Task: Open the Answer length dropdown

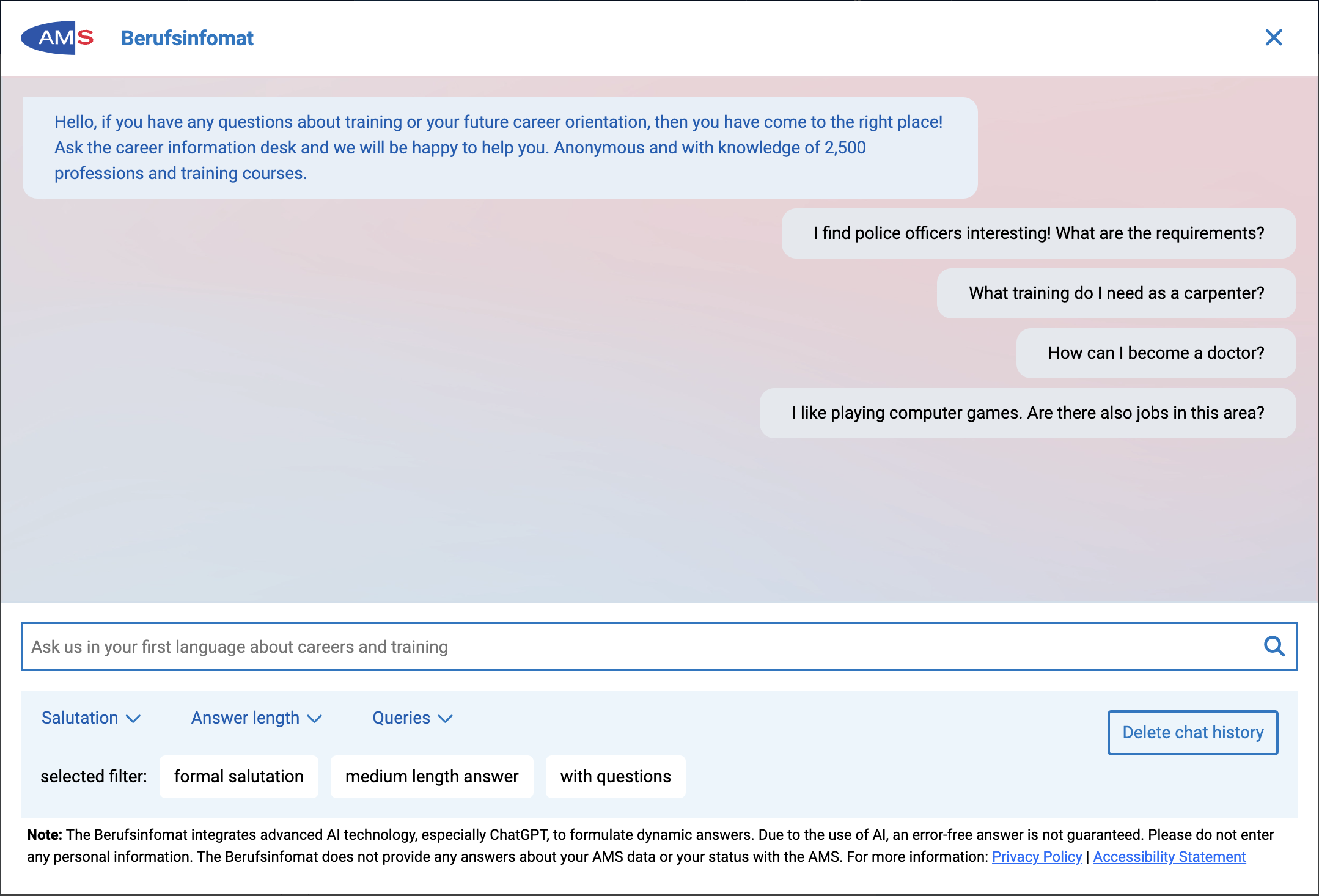Action: point(257,718)
